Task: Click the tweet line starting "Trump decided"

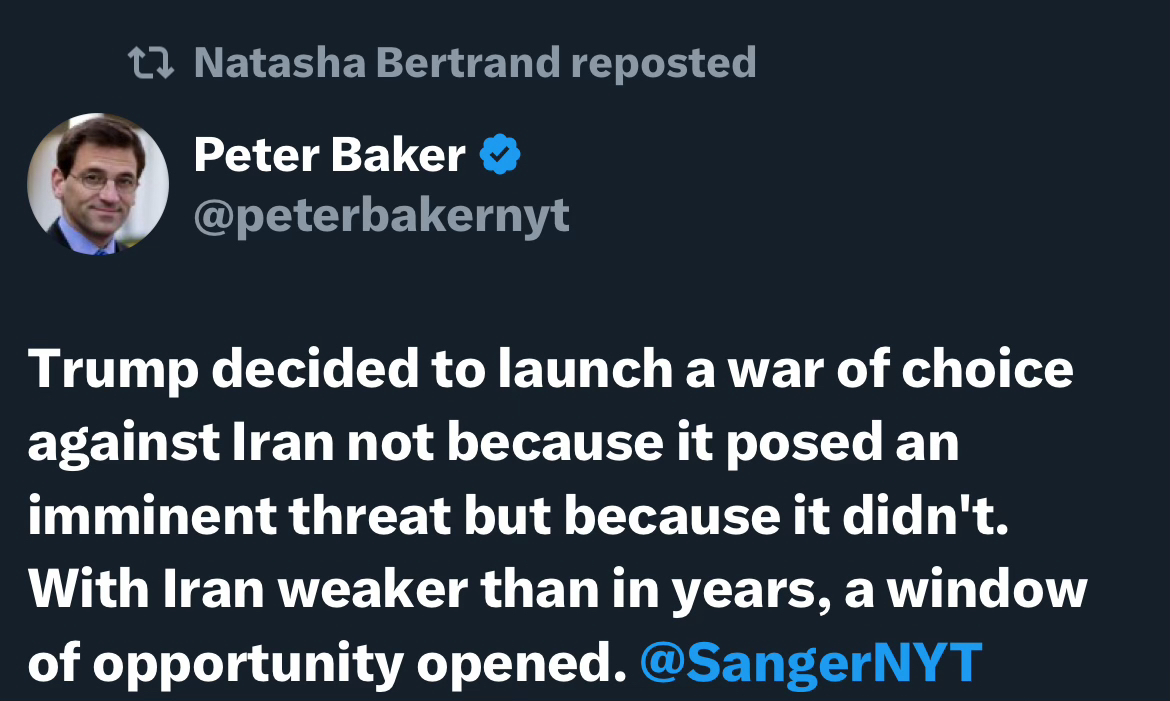Action: click(x=550, y=369)
